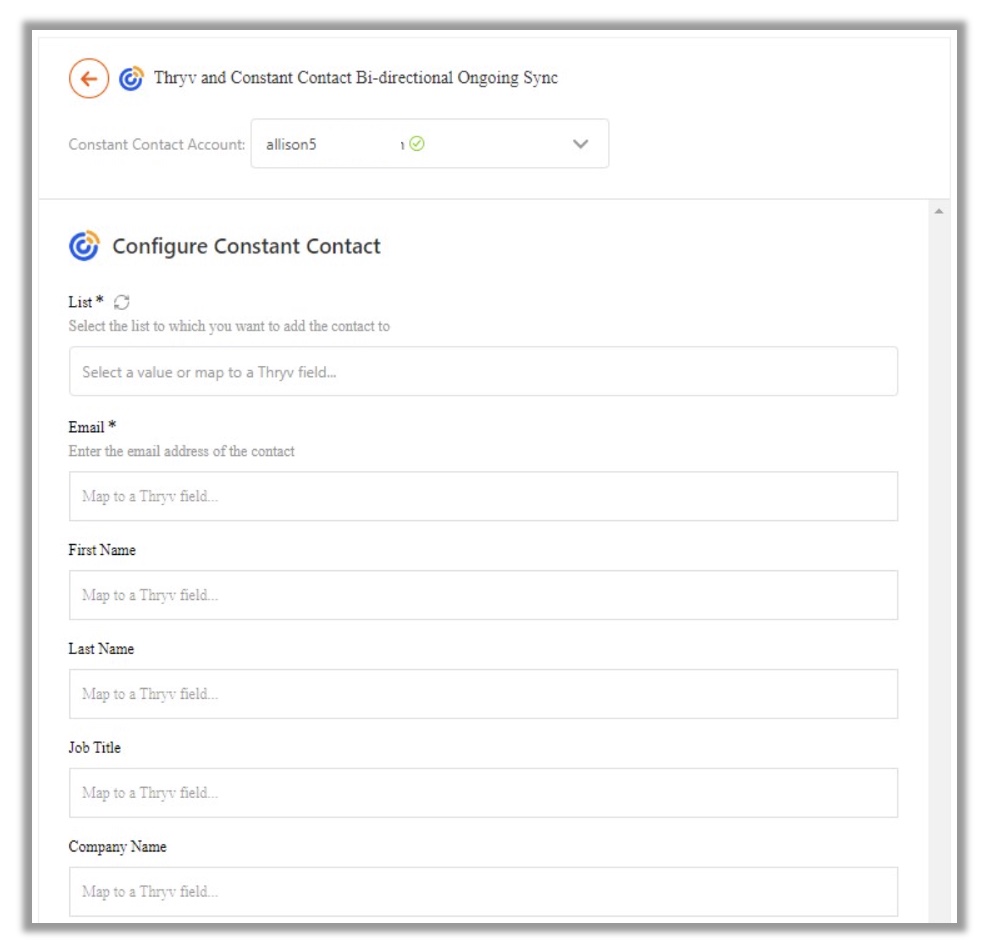Click the 'First Name' field label

102,550
